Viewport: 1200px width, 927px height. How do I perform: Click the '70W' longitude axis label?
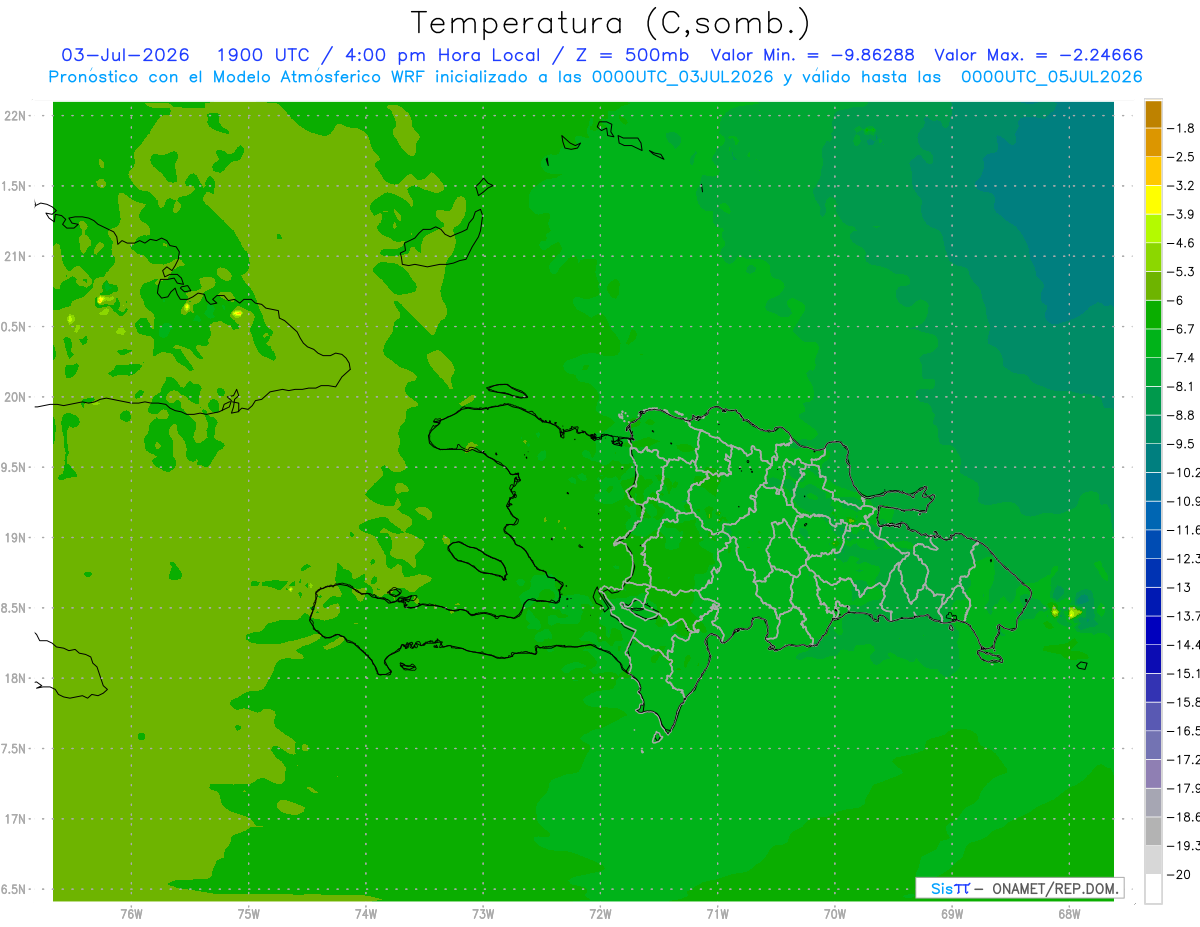click(x=835, y=914)
